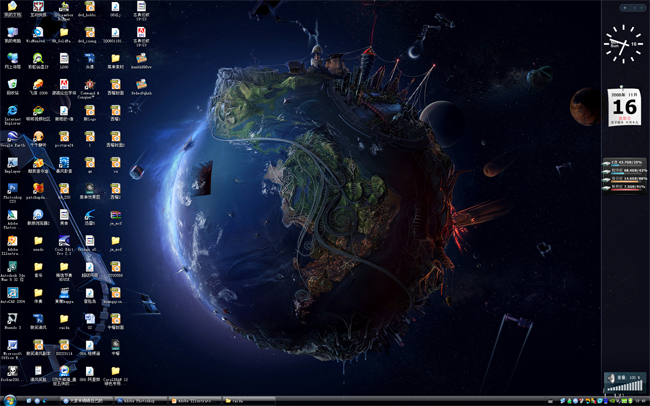Open the Recycle Bin desktop icon
This screenshot has height=406, width=650.
[x=12, y=85]
